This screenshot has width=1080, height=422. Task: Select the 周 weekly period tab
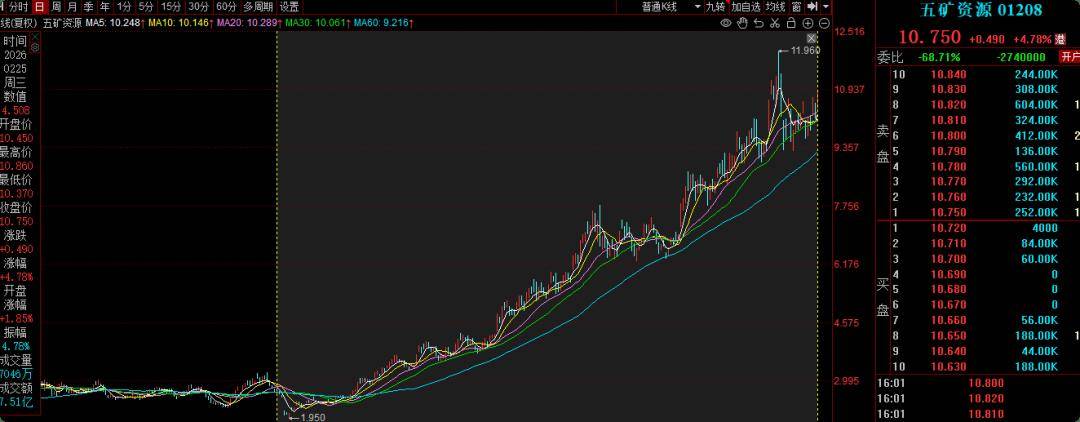tap(55, 6)
